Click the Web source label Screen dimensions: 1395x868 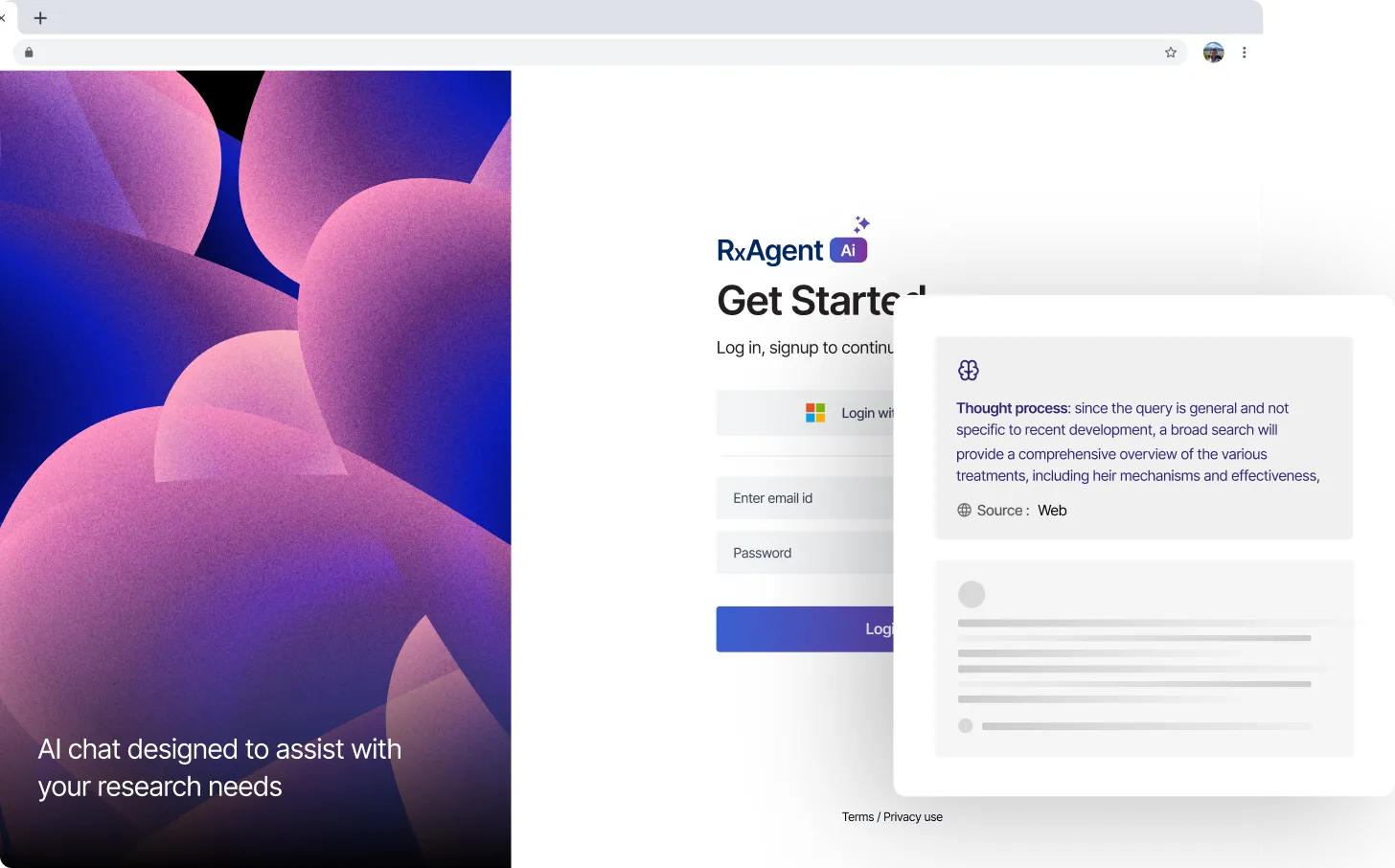point(1052,511)
